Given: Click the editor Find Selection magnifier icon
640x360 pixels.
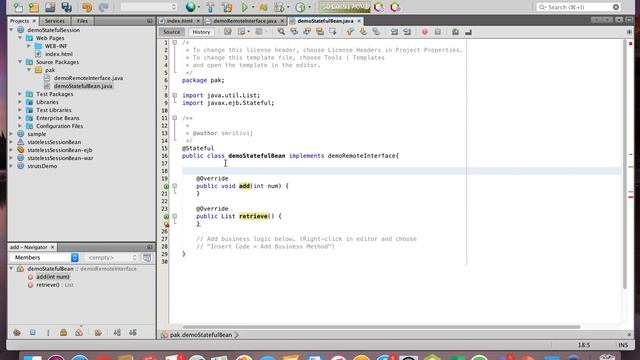Looking at the screenshot, I should point(281,32).
